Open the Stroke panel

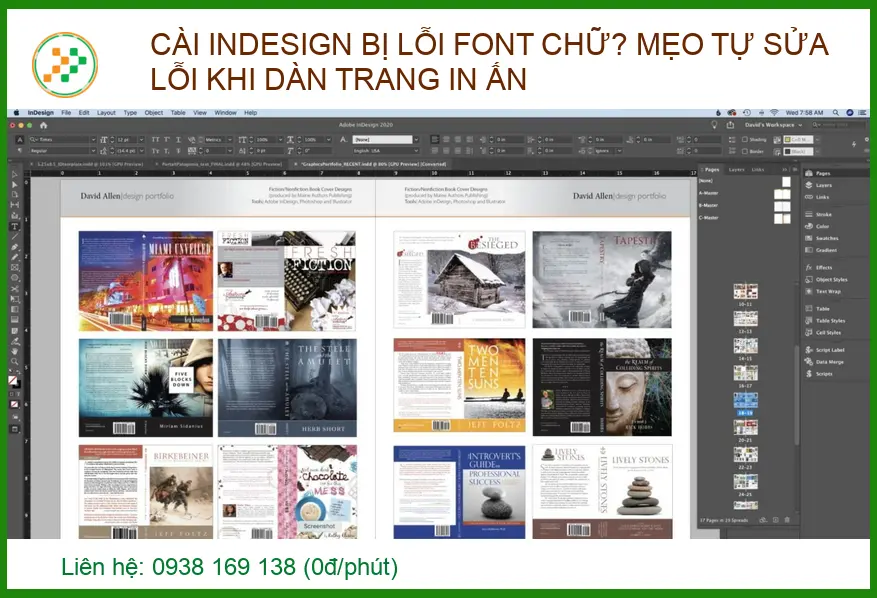(819, 214)
